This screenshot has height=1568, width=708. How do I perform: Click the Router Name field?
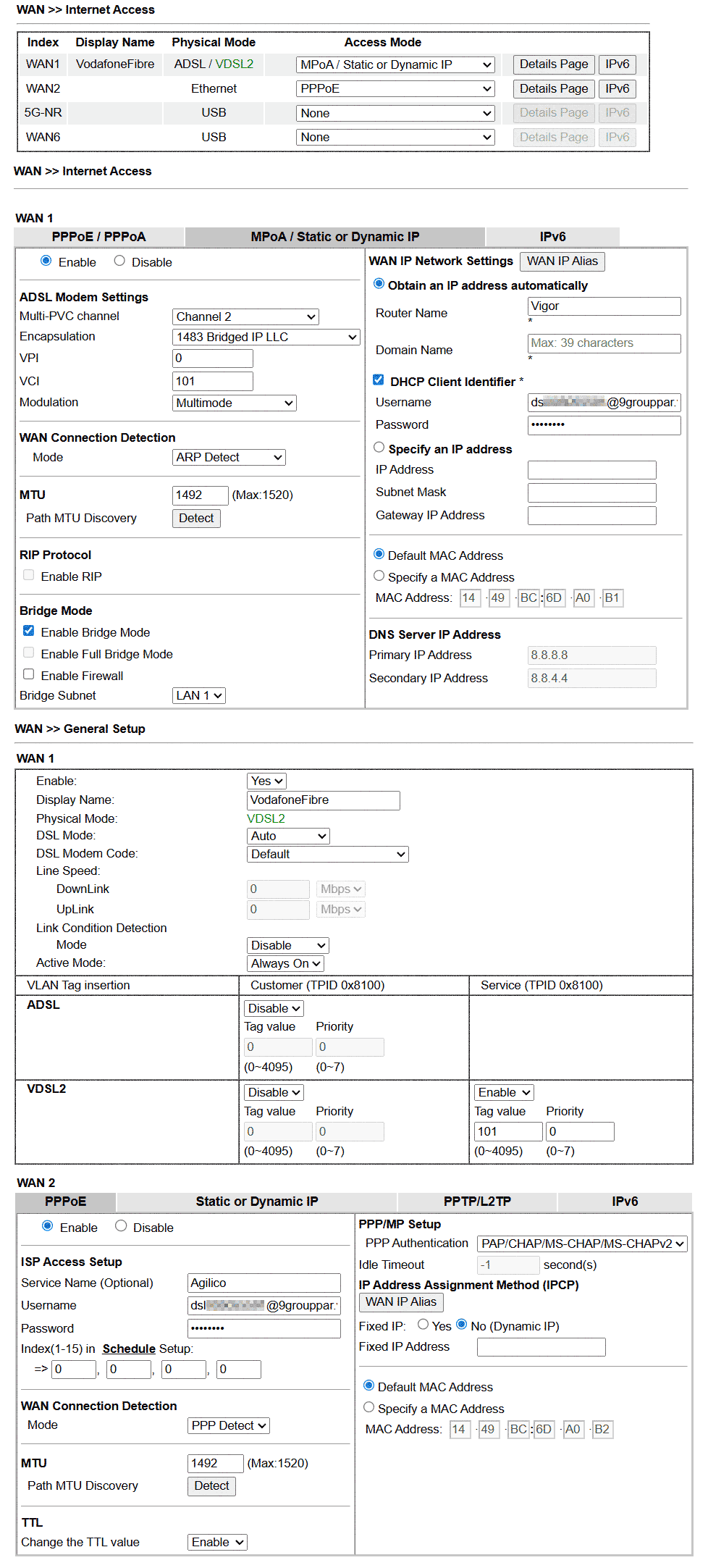[604, 306]
